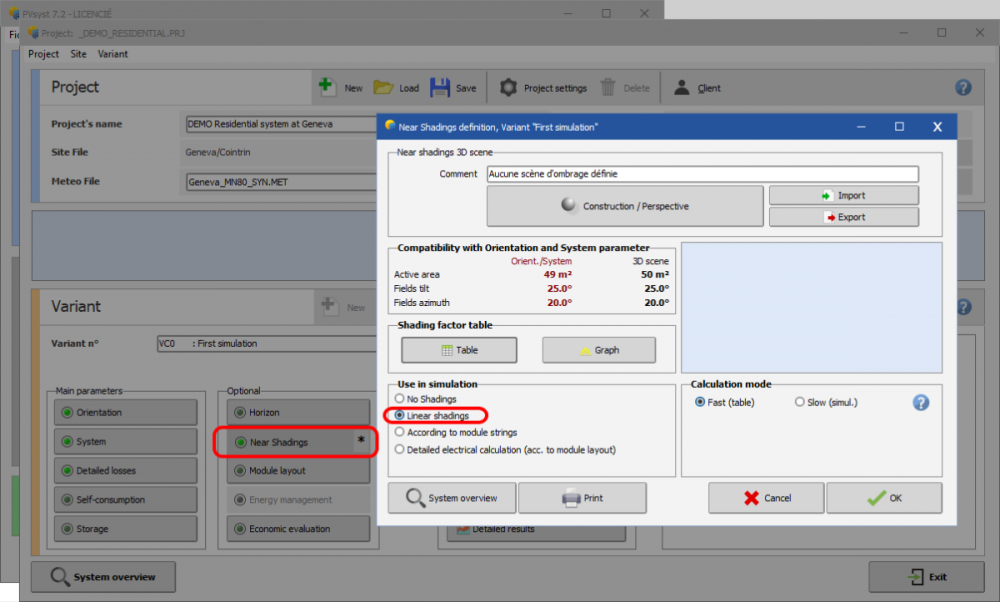Viewport: 1000px width, 602px height.
Task: Click the Client person icon
Action: (x=682, y=87)
